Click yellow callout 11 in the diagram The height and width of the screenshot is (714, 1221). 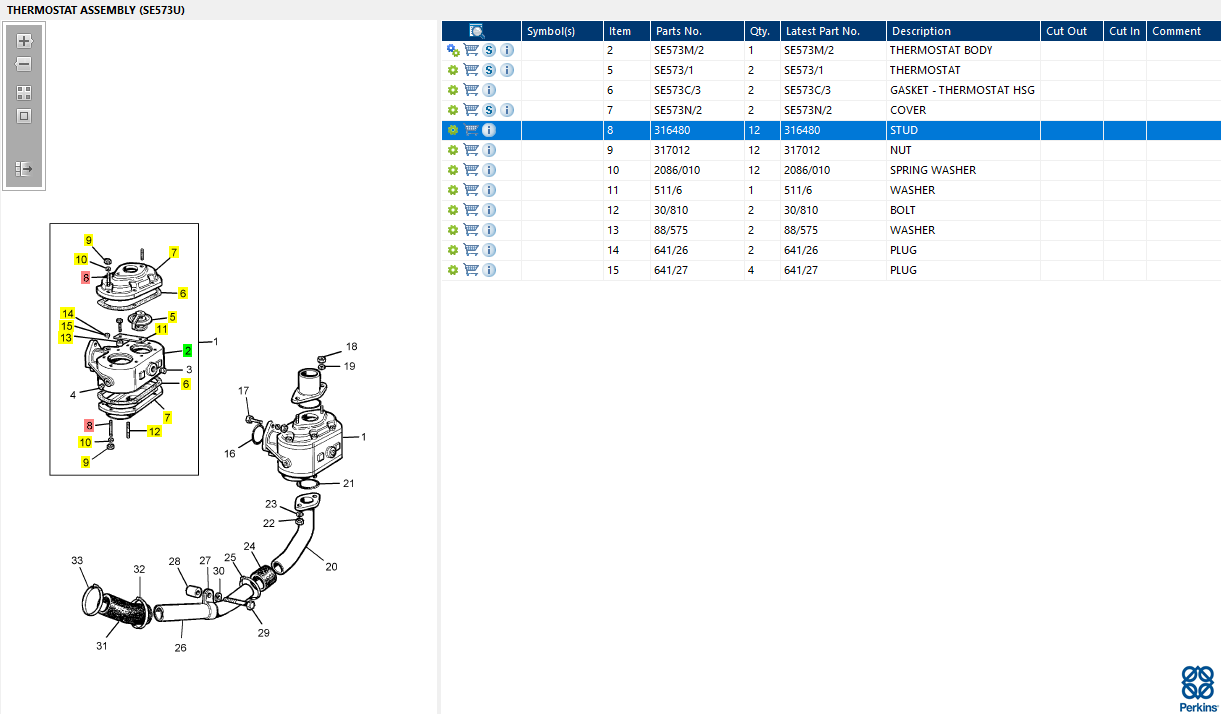pos(162,329)
